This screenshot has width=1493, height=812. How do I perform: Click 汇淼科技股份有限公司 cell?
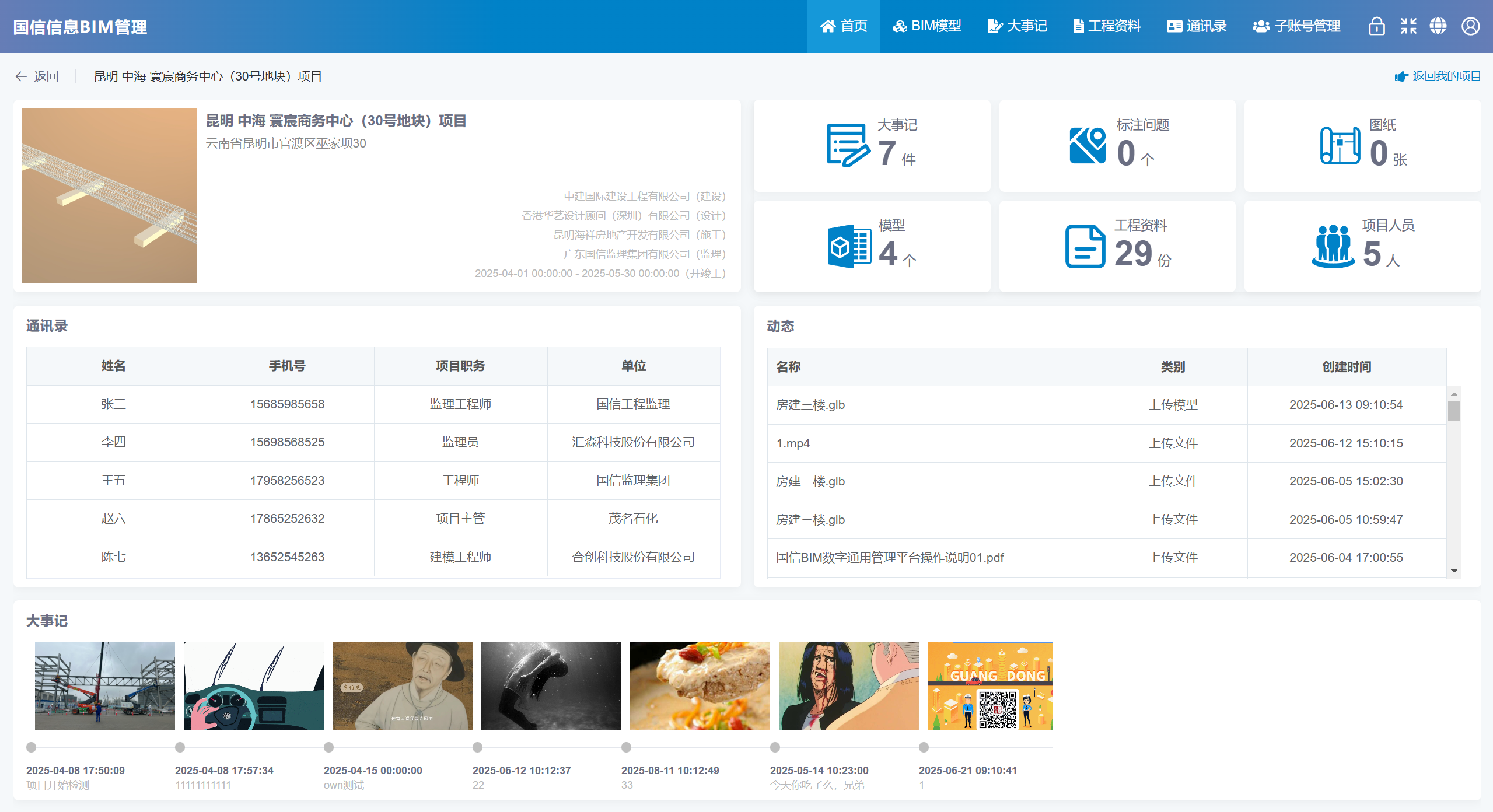tap(634, 442)
